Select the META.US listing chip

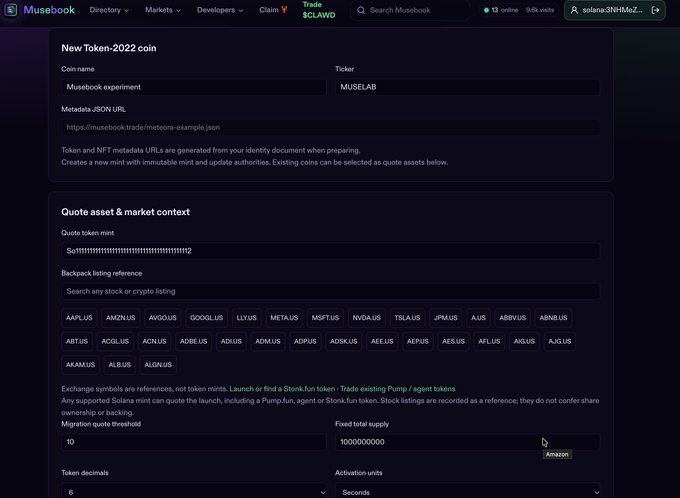click(x=284, y=318)
